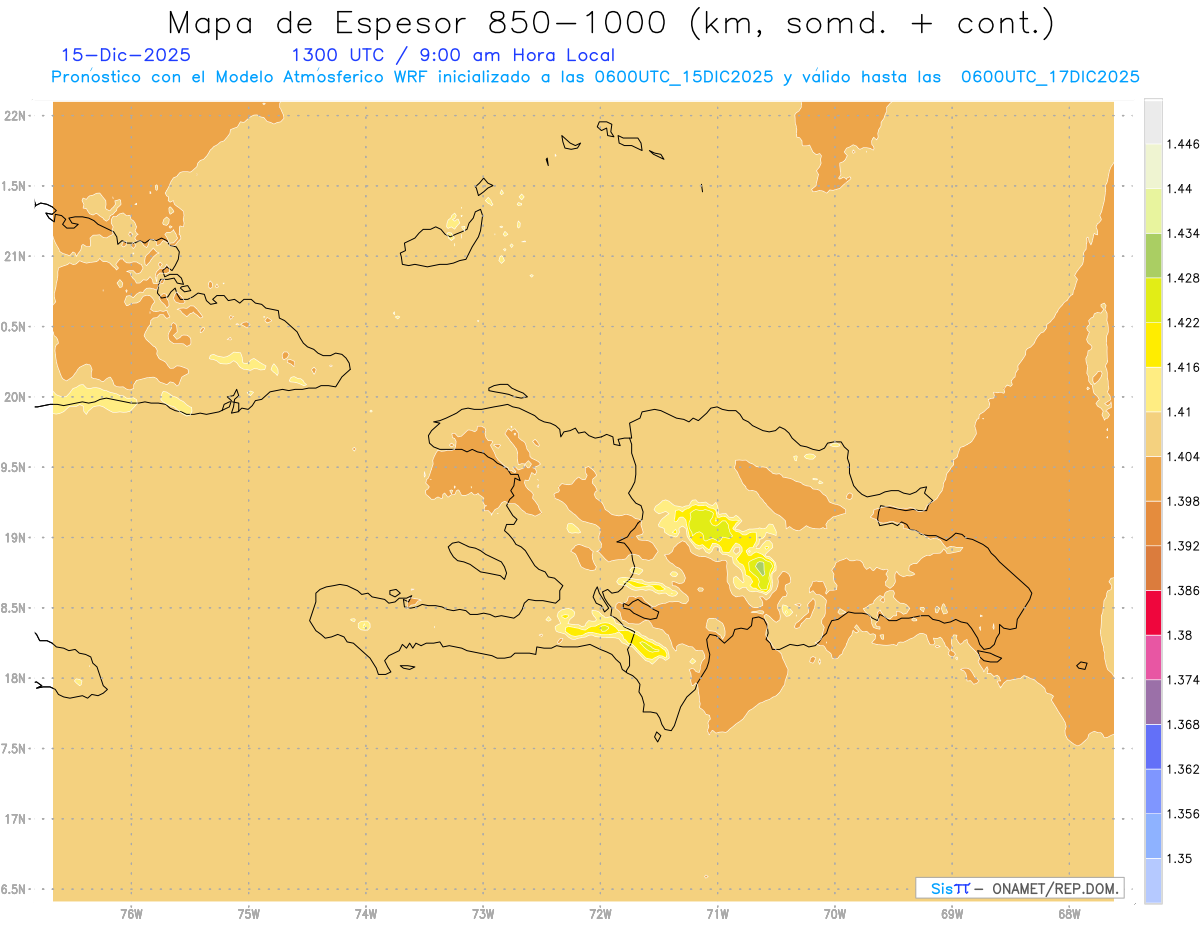Screen dimensions: 1200x927
Task: Click the '74W' longitude axis label
Action: click(x=366, y=914)
